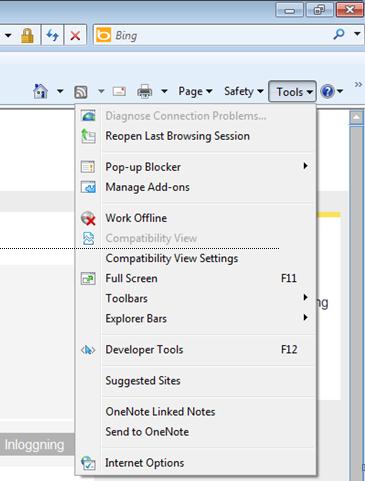Click the Internet Options icon

[x=88, y=463]
